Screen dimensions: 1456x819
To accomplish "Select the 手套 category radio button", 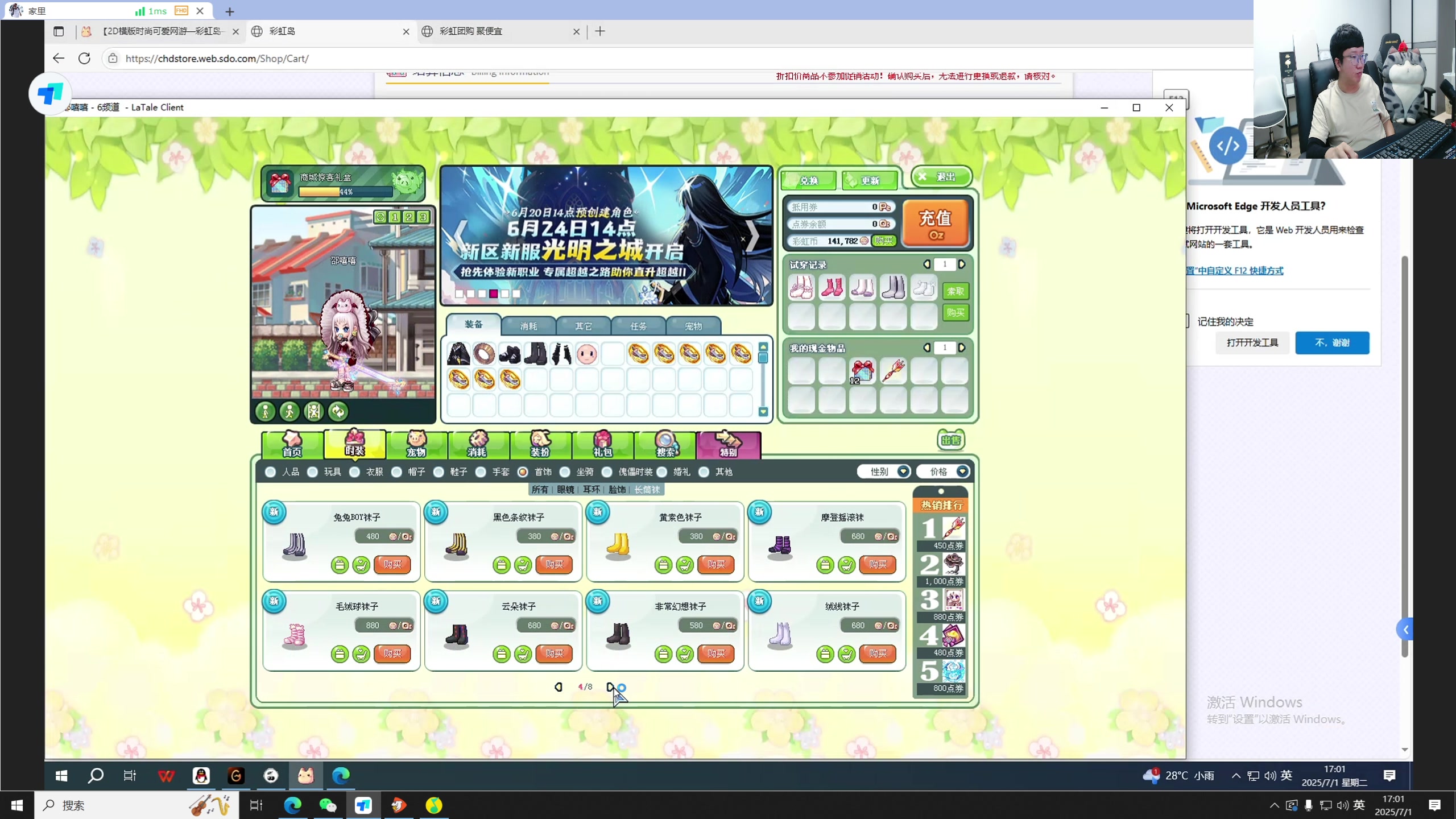I will 481,471.
